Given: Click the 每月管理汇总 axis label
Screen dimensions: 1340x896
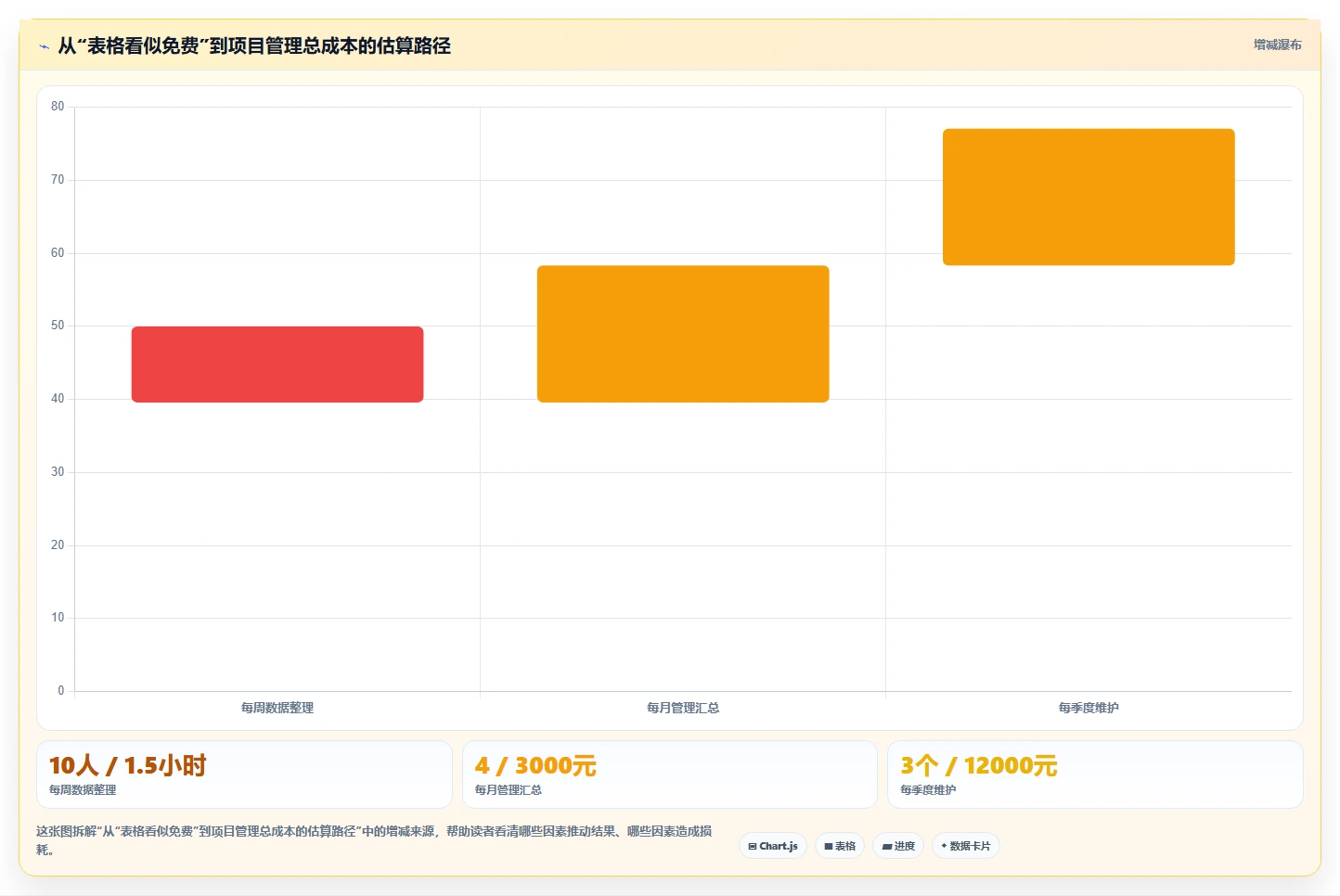Looking at the screenshot, I should (x=683, y=708).
